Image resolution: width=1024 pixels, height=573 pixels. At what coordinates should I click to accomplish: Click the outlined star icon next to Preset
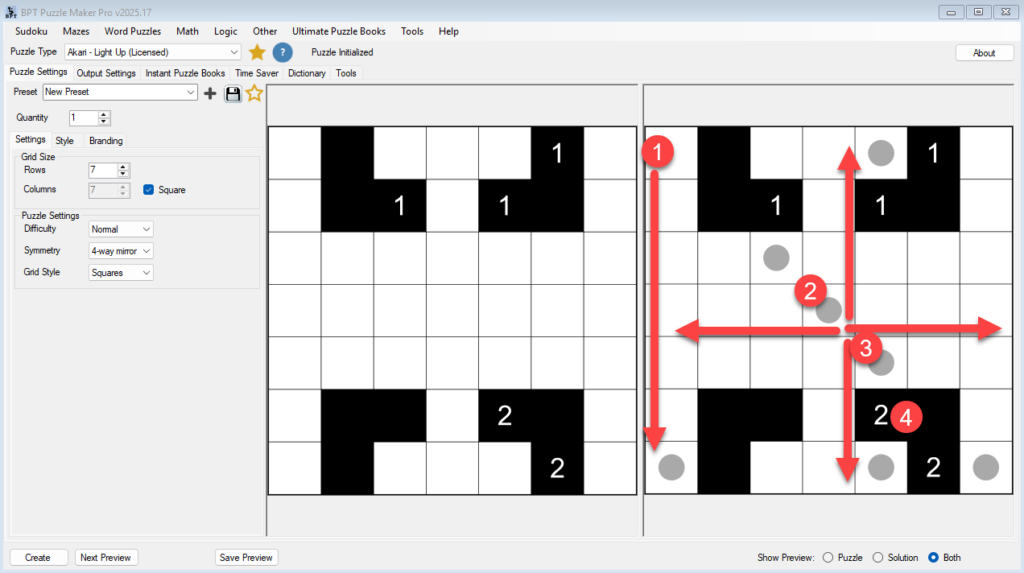[x=255, y=93]
